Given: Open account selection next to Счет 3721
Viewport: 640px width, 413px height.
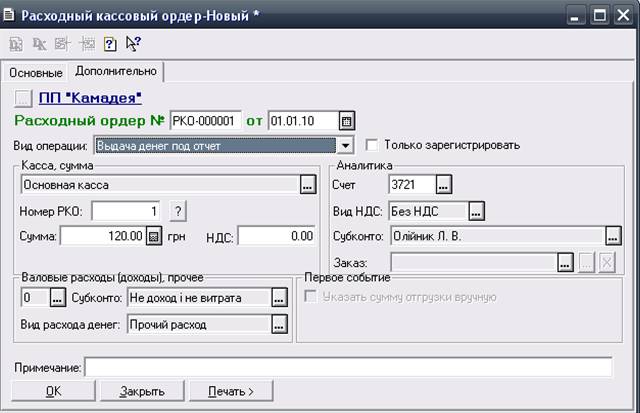Looking at the screenshot, I should click(x=444, y=185).
